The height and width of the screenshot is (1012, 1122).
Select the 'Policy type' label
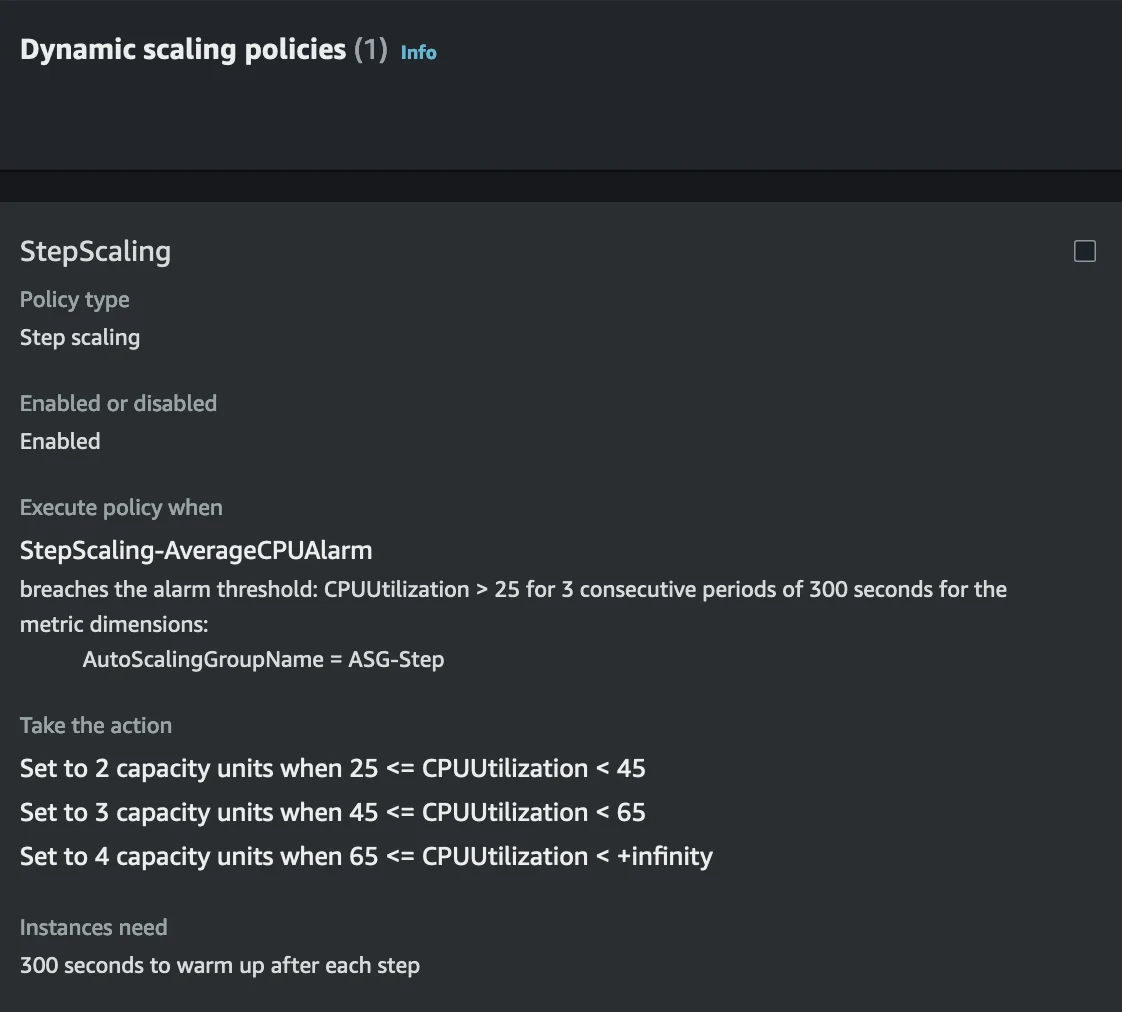pyautogui.click(x=74, y=299)
